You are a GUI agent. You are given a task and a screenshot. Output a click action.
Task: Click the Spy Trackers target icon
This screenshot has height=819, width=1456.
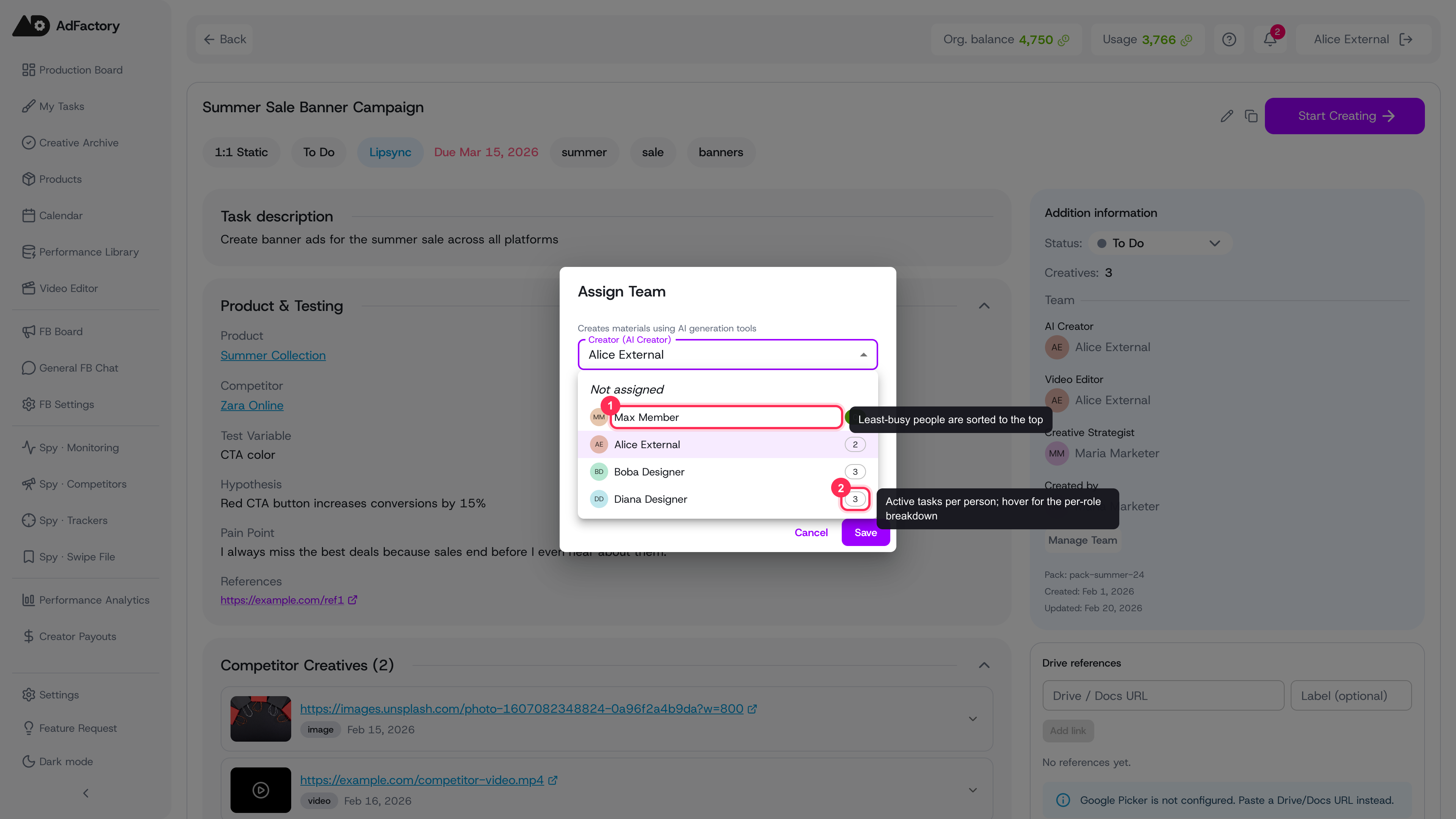coord(28,520)
